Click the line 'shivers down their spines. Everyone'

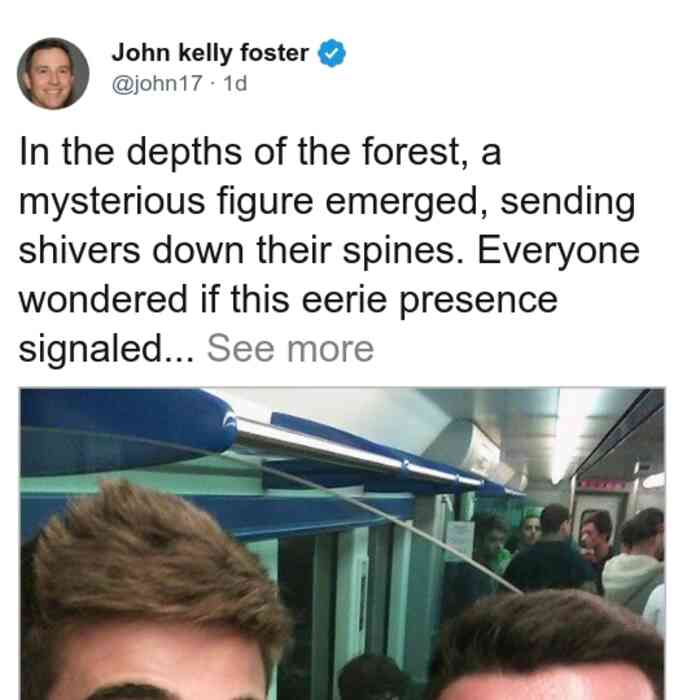[329, 251]
